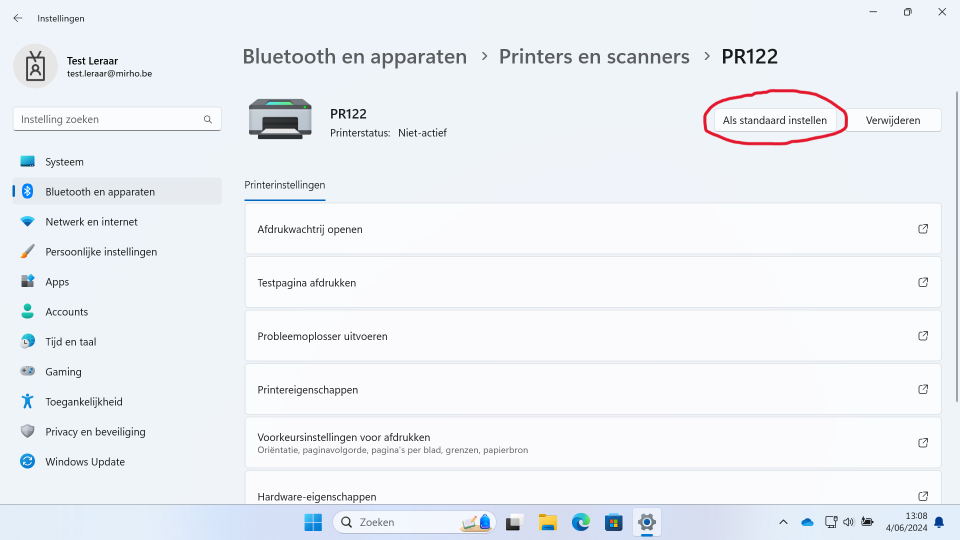Screen dimensions: 960x540
Task: Open Microsoft Edge from the taskbar
Action: (x=581, y=522)
